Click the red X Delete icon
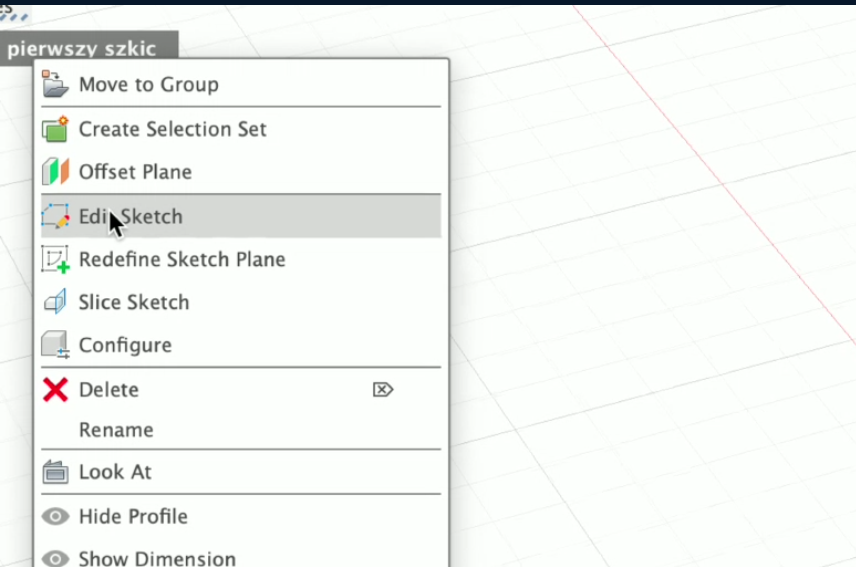This screenshot has height=567, width=856. point(55,390)
